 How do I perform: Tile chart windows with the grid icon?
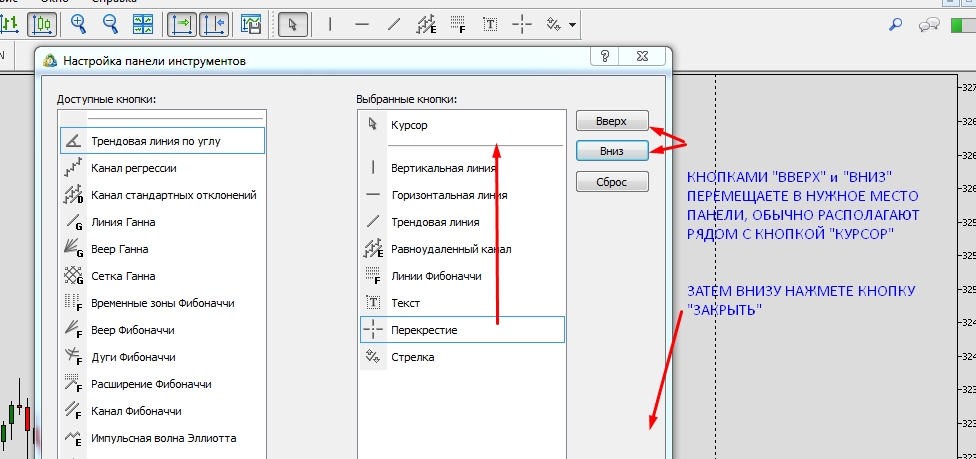coord(143,25)
